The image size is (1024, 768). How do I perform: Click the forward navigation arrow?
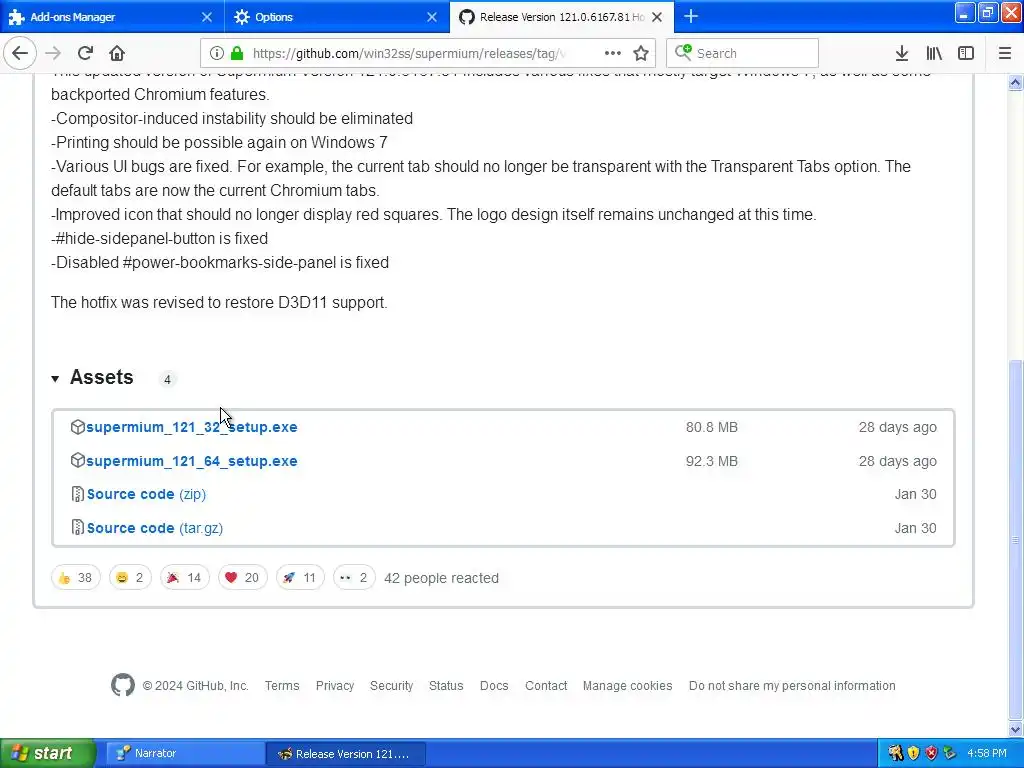tap(53, 53)
